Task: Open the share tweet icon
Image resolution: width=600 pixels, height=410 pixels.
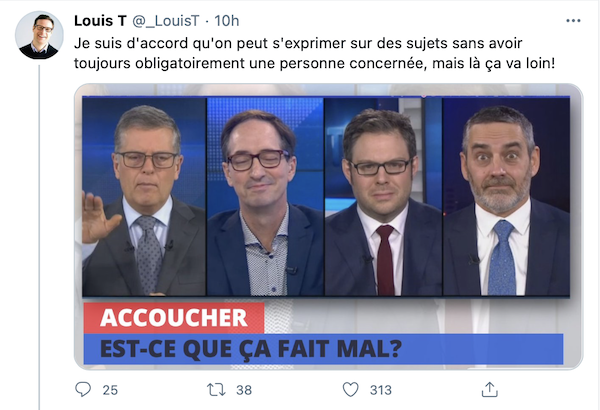Action: click(489, 389)
